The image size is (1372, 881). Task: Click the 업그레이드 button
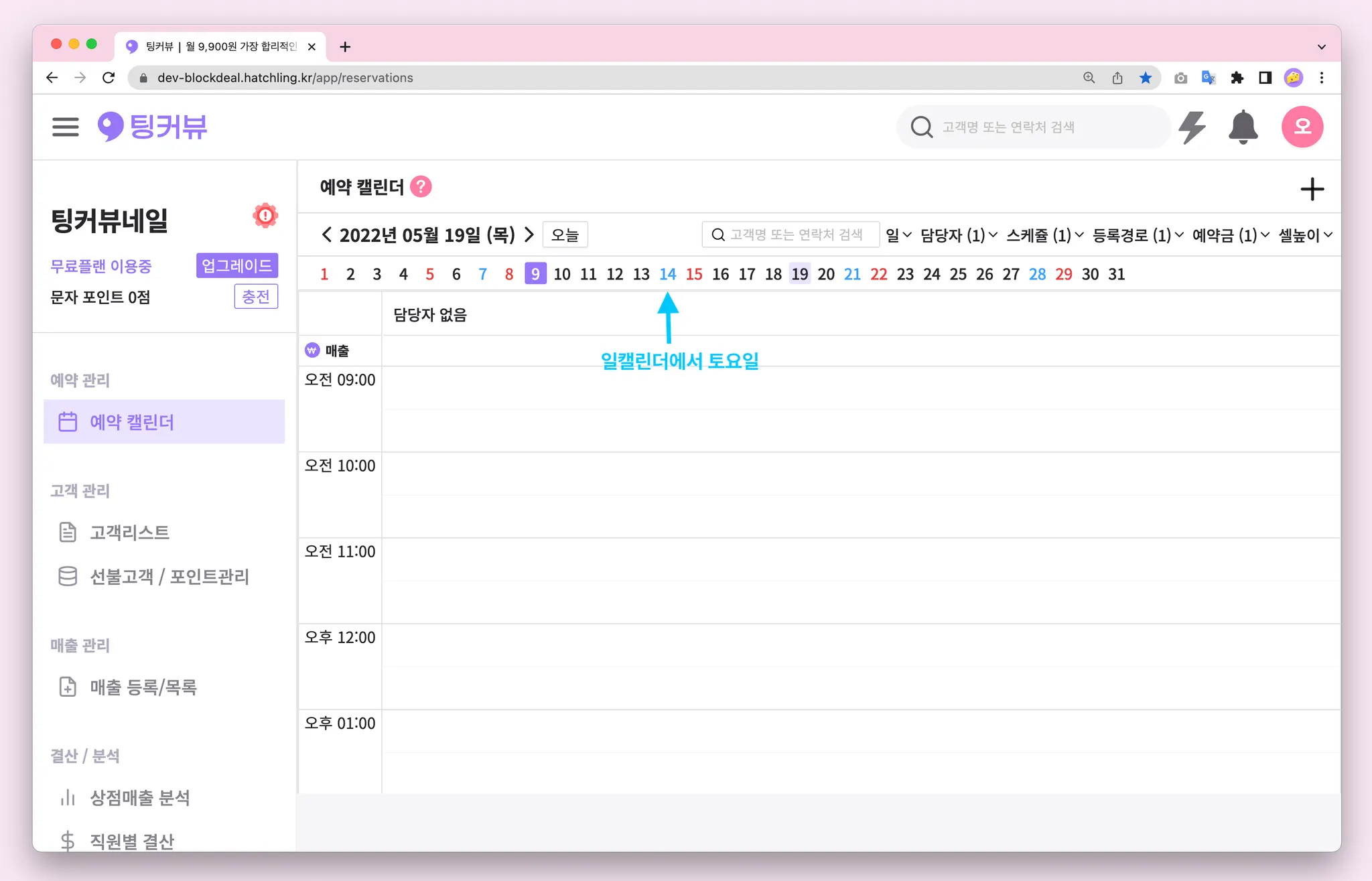[x=237, y=265]
